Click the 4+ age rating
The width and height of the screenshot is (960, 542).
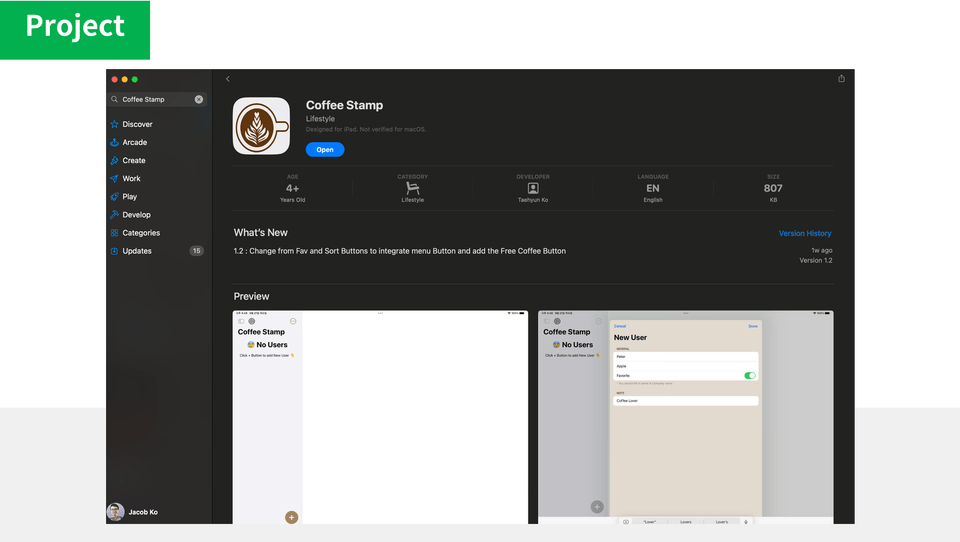tap(293, 189)
